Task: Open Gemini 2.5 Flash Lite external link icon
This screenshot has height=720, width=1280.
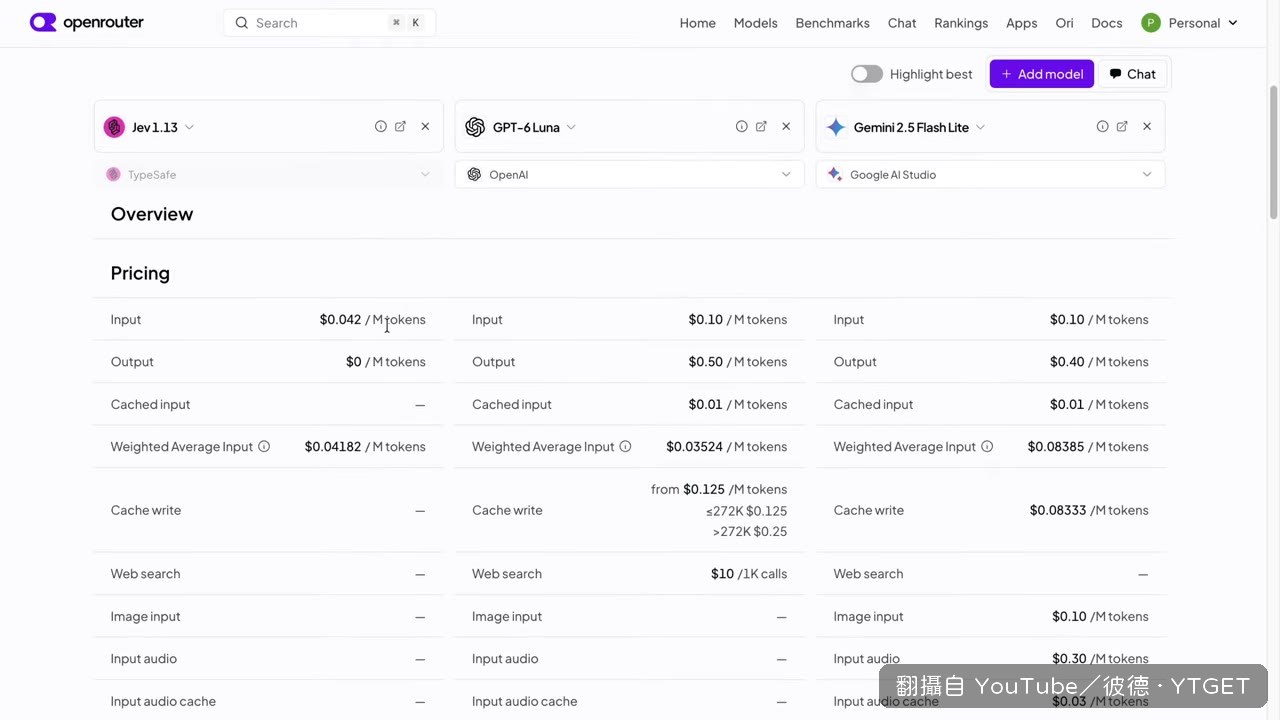Action: point(1123,127)
